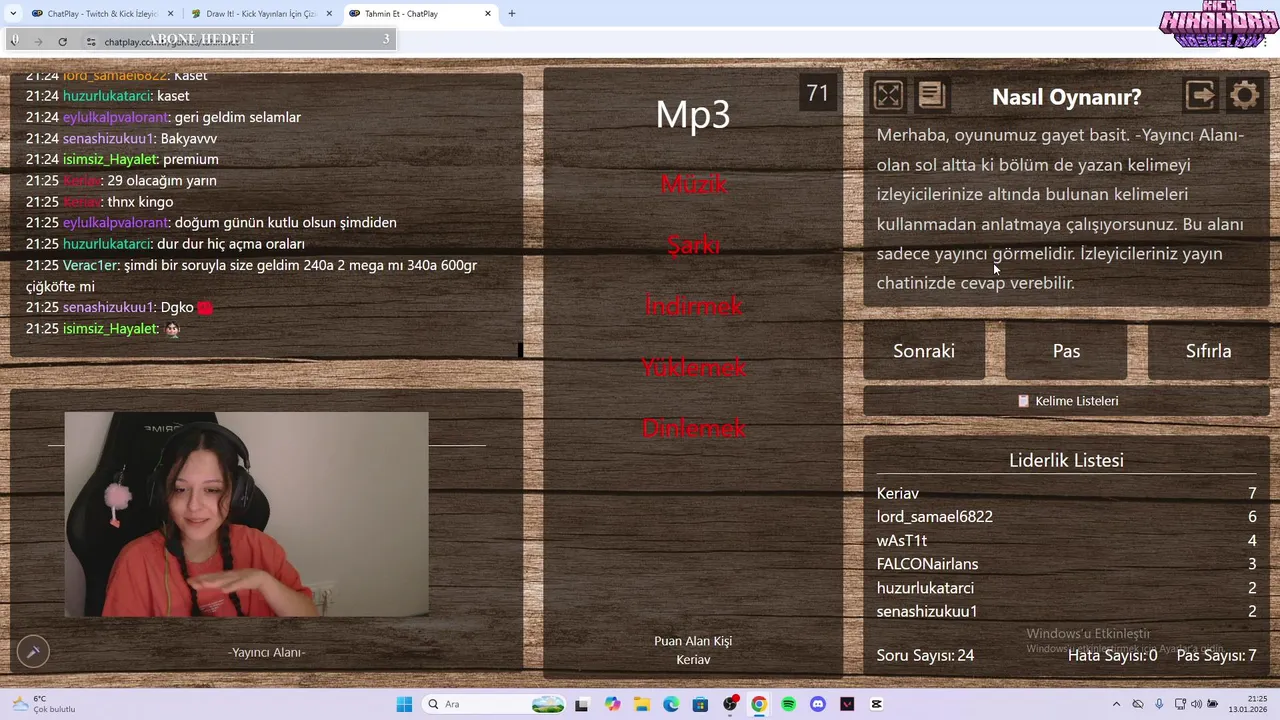Click the forbidden word Müzik
Screen dimensions: 1280x720
pyautogui.click(x=694, y=184)
